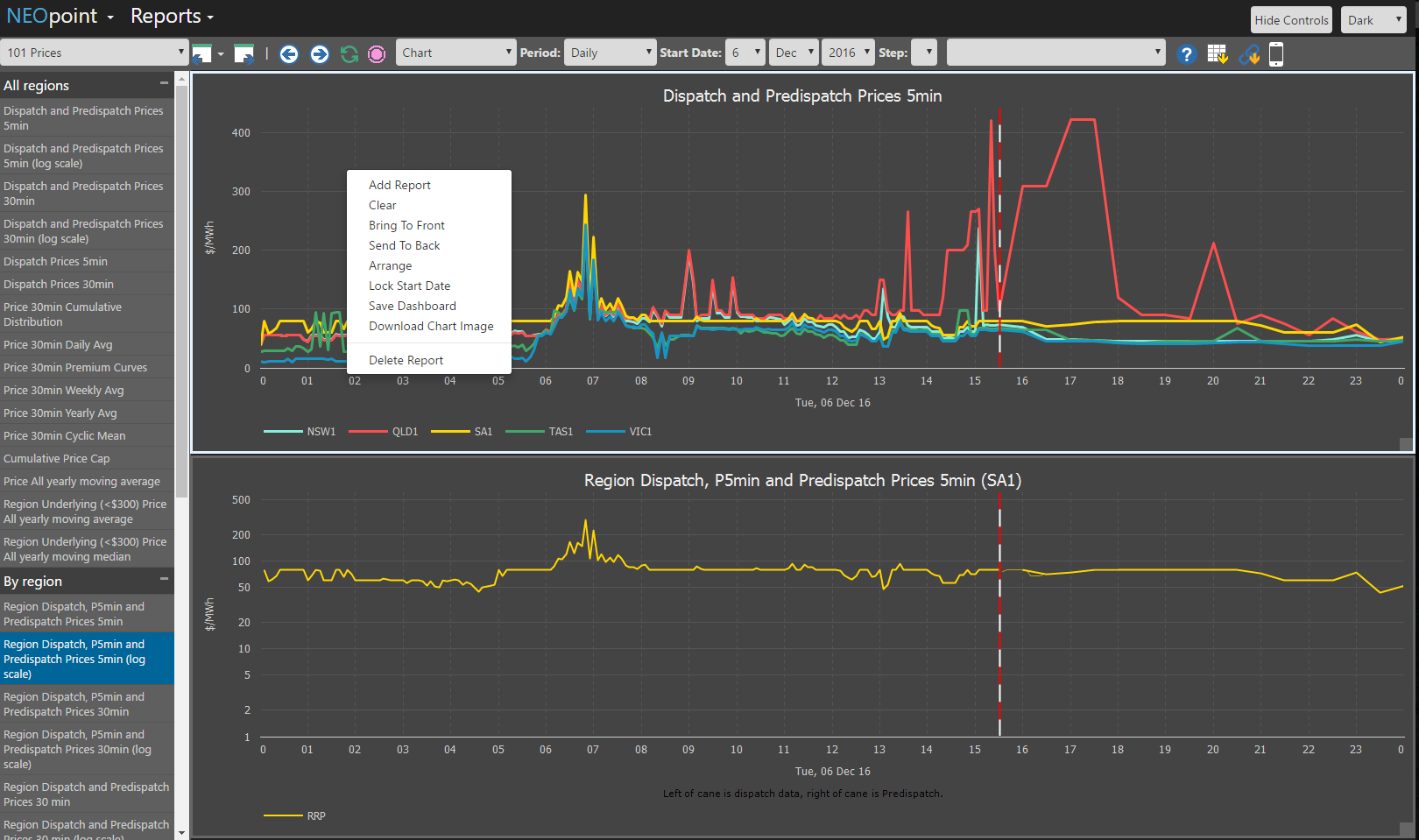The height and width of the screenshot is (840, 1419).
Task: Choose Download Chart Image from context menu
Action: pyautogui.click(x=431, y=326)
